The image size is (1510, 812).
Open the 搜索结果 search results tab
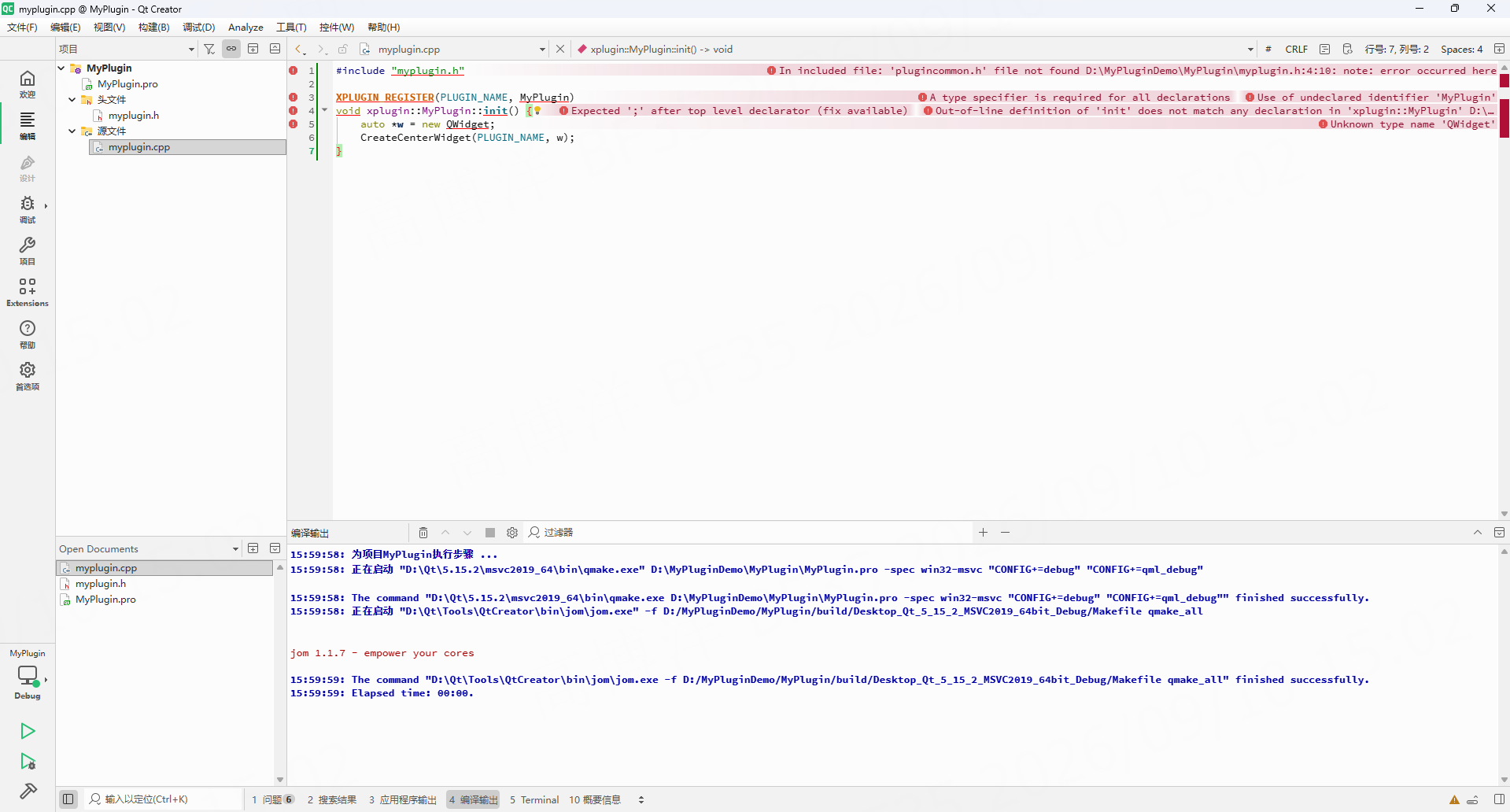click(x=332, y=799)
